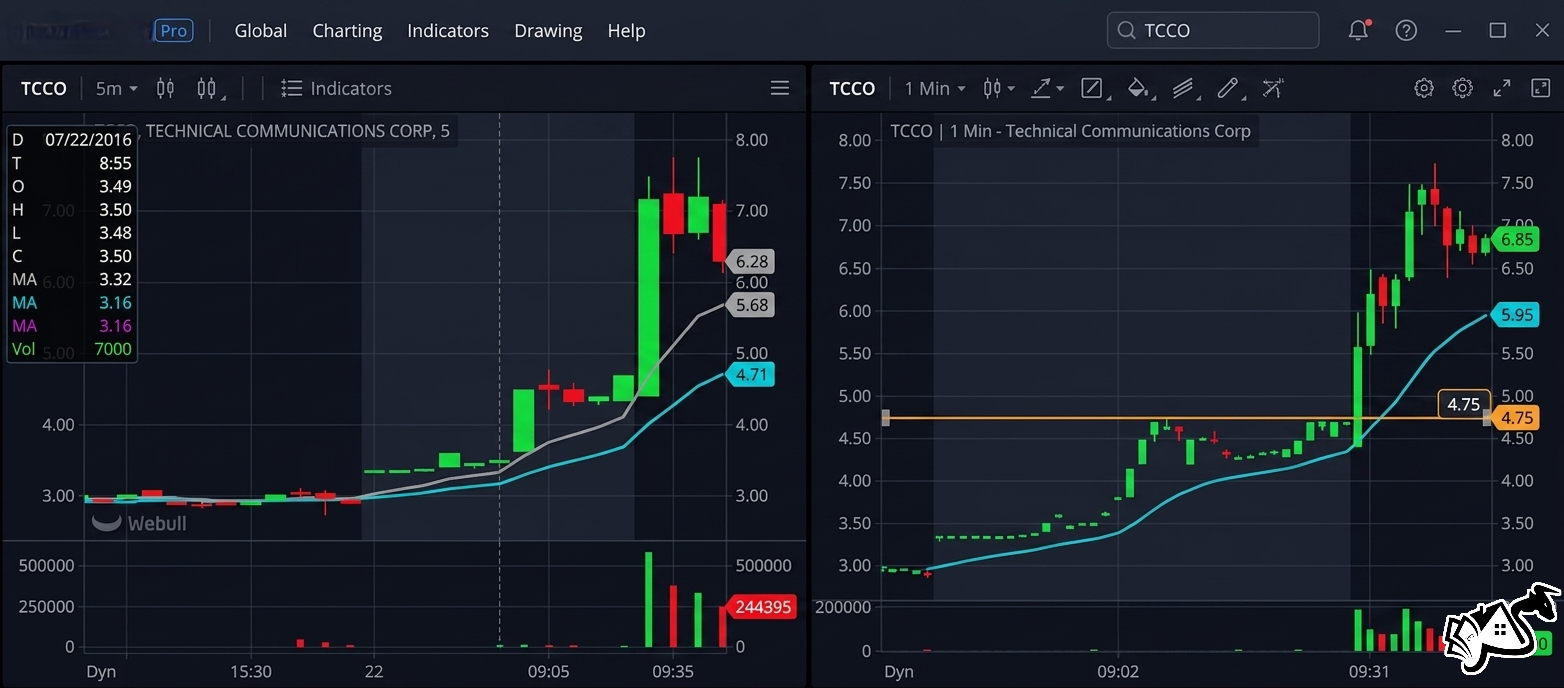Open the Global menu

click(x=260, y=31)
